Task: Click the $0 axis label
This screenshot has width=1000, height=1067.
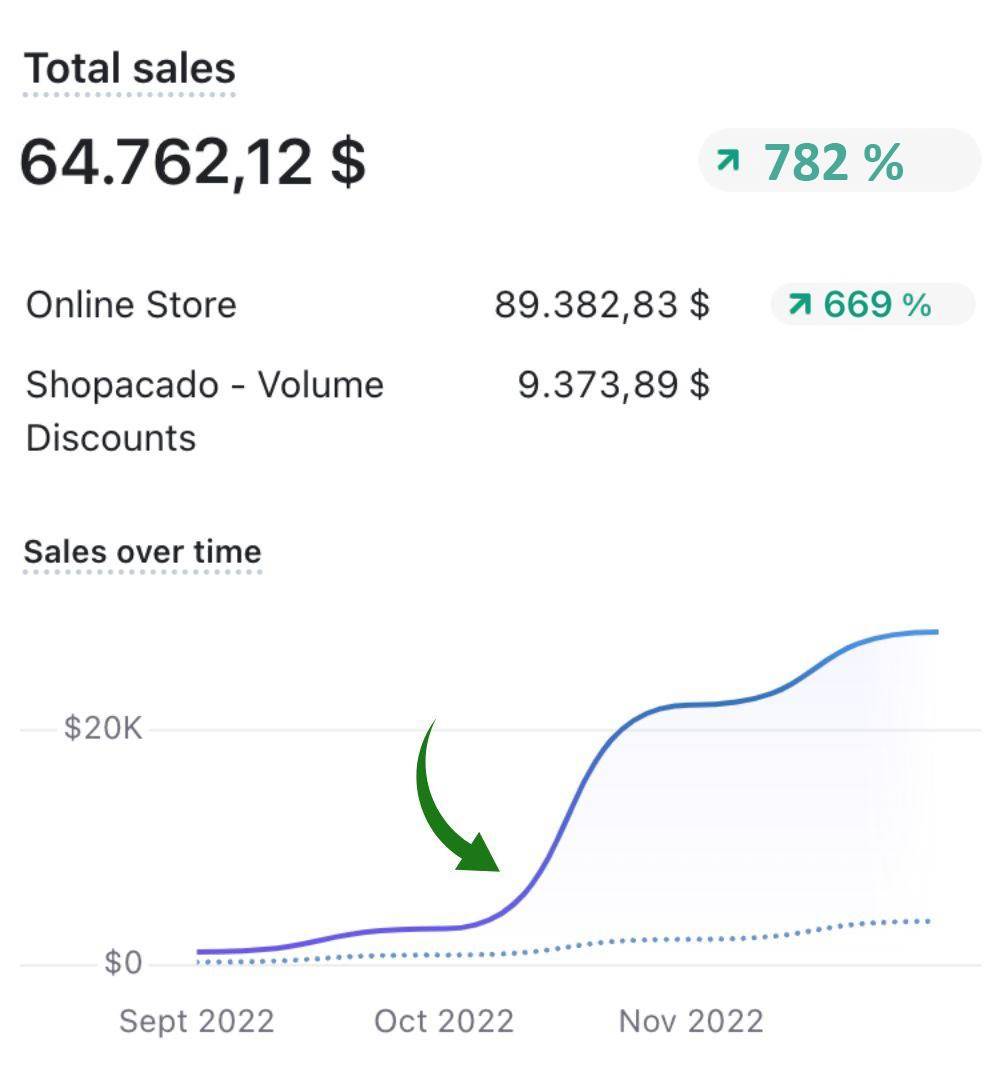Action: pyautogui.click(x=123, y=964)
